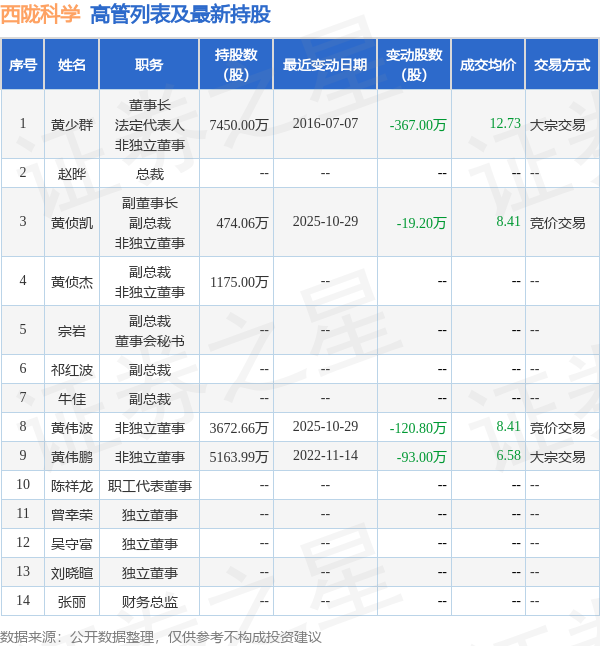Click 高管列表及最新持股 heading
Screen dimensions: 600x646
click(x=180, y=14)
